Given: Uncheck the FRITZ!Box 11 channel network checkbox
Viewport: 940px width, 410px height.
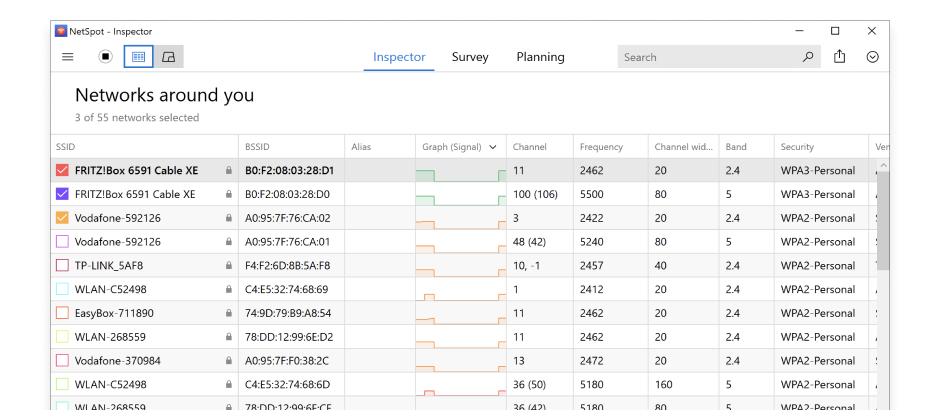Looking at the screenshot, I should (x=62, y=171).
